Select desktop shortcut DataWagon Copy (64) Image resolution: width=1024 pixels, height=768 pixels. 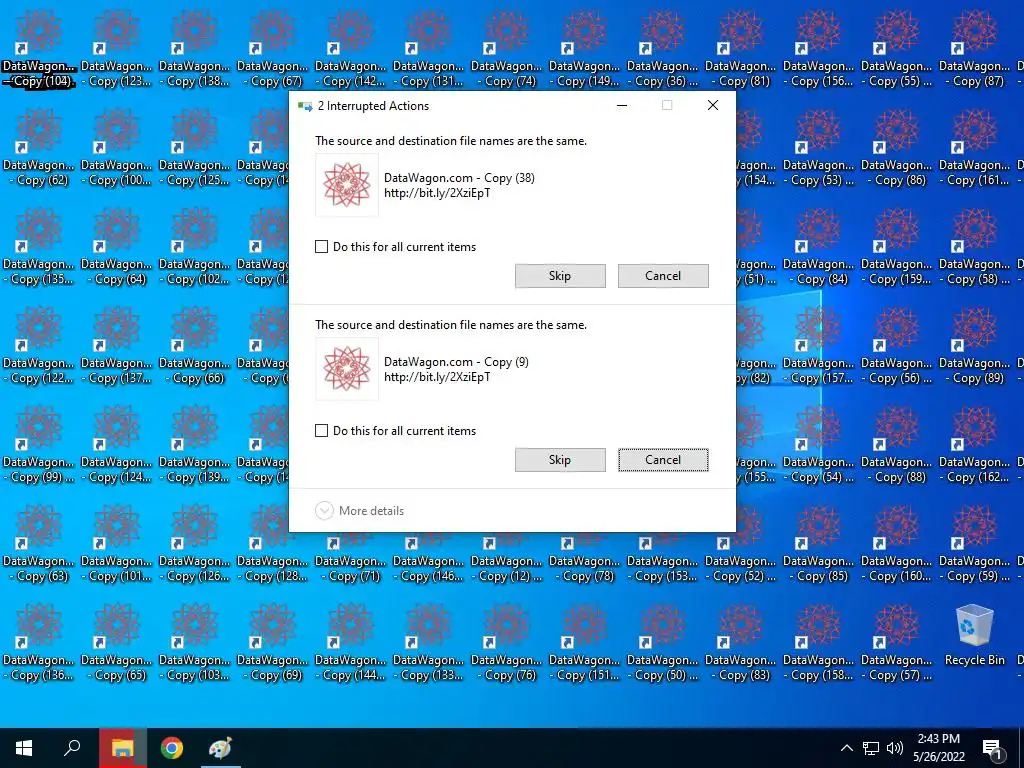(116, 246)
